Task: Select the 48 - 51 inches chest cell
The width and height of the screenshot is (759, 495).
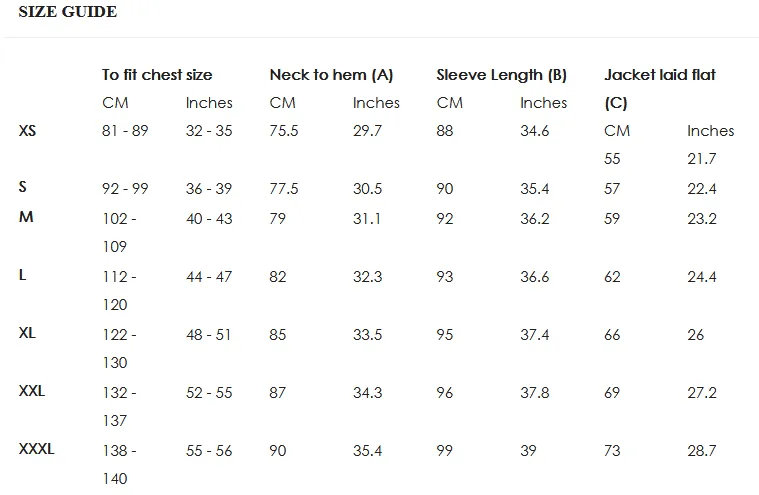Action: (x=209, y=335)
